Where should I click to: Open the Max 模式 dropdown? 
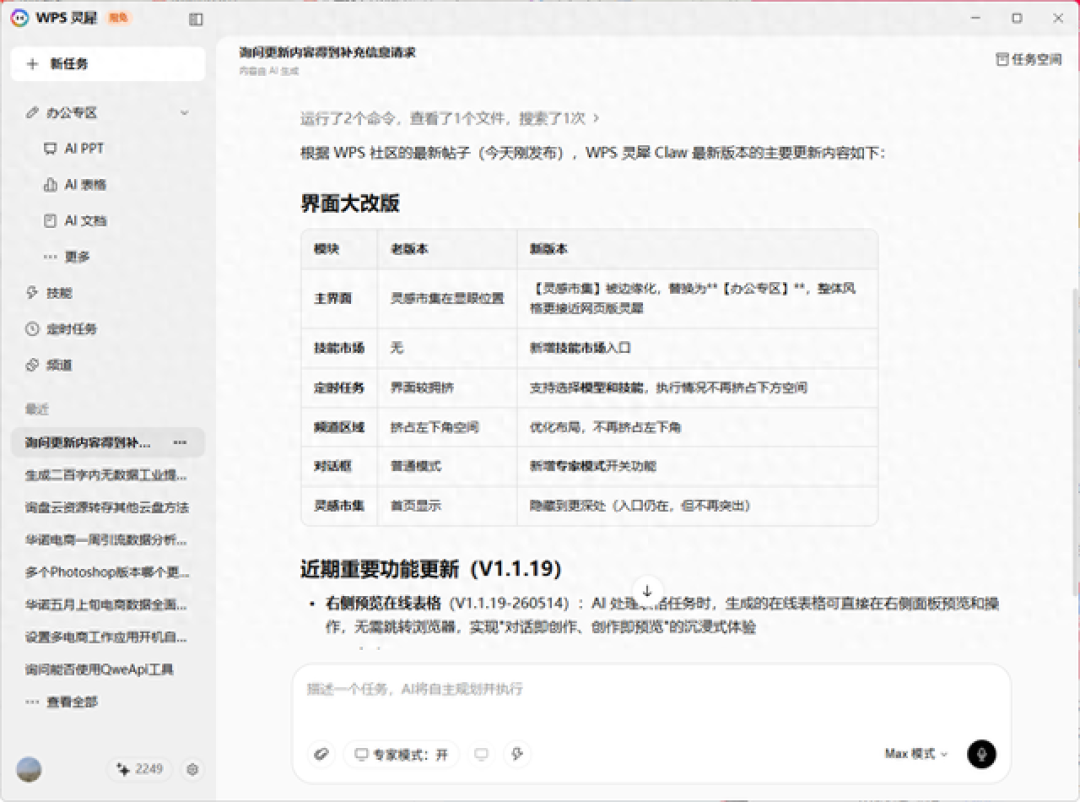coord(916,754)
